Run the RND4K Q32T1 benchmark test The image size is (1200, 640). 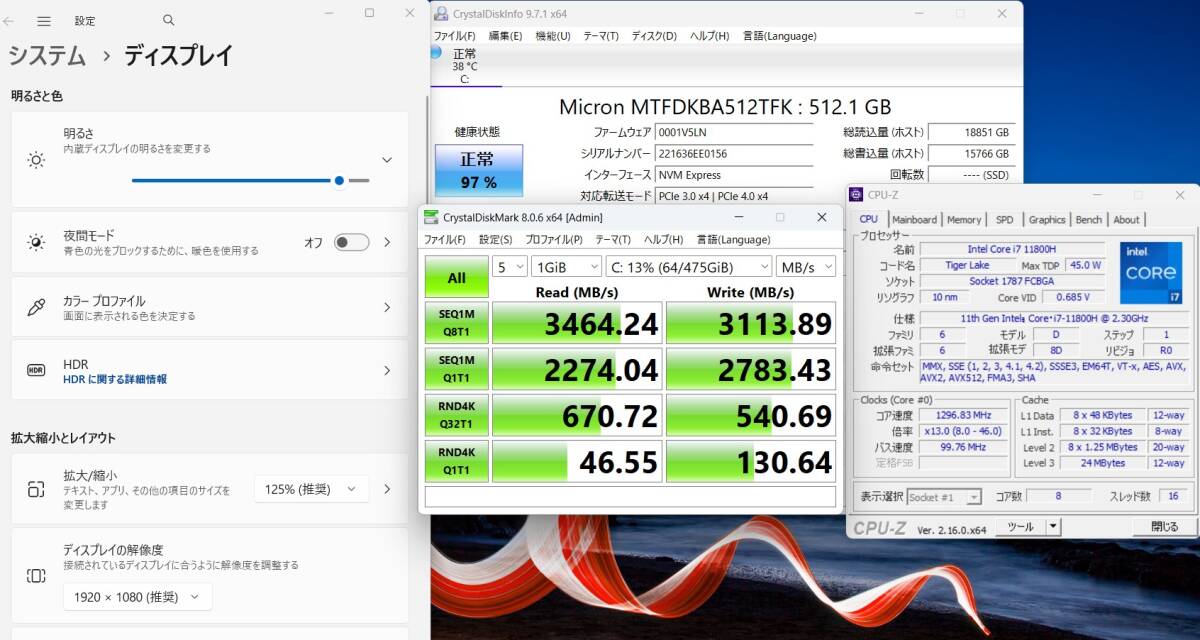click(x=456, y=414)
